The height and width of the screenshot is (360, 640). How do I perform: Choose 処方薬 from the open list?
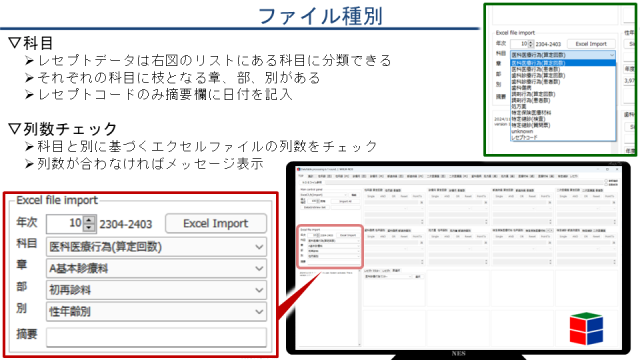519,106
